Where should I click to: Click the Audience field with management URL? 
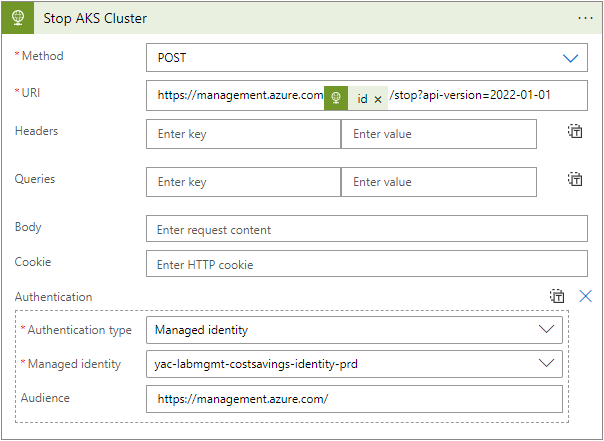click(354, 399)
